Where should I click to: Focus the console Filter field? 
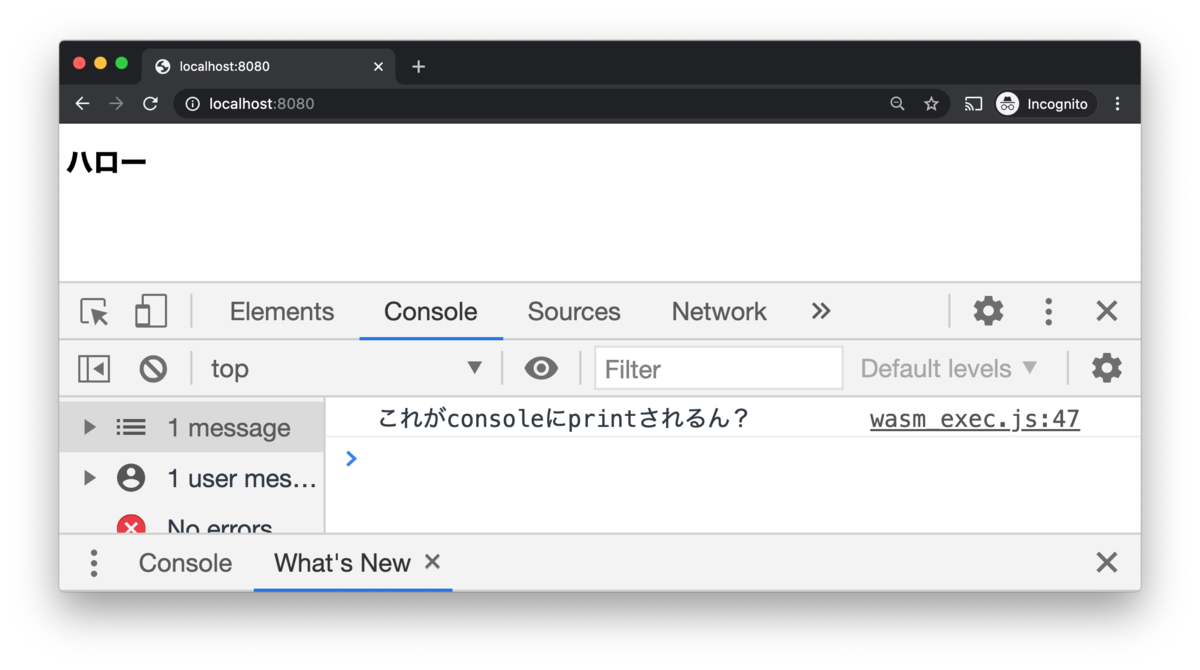click(x=719, y=369)
